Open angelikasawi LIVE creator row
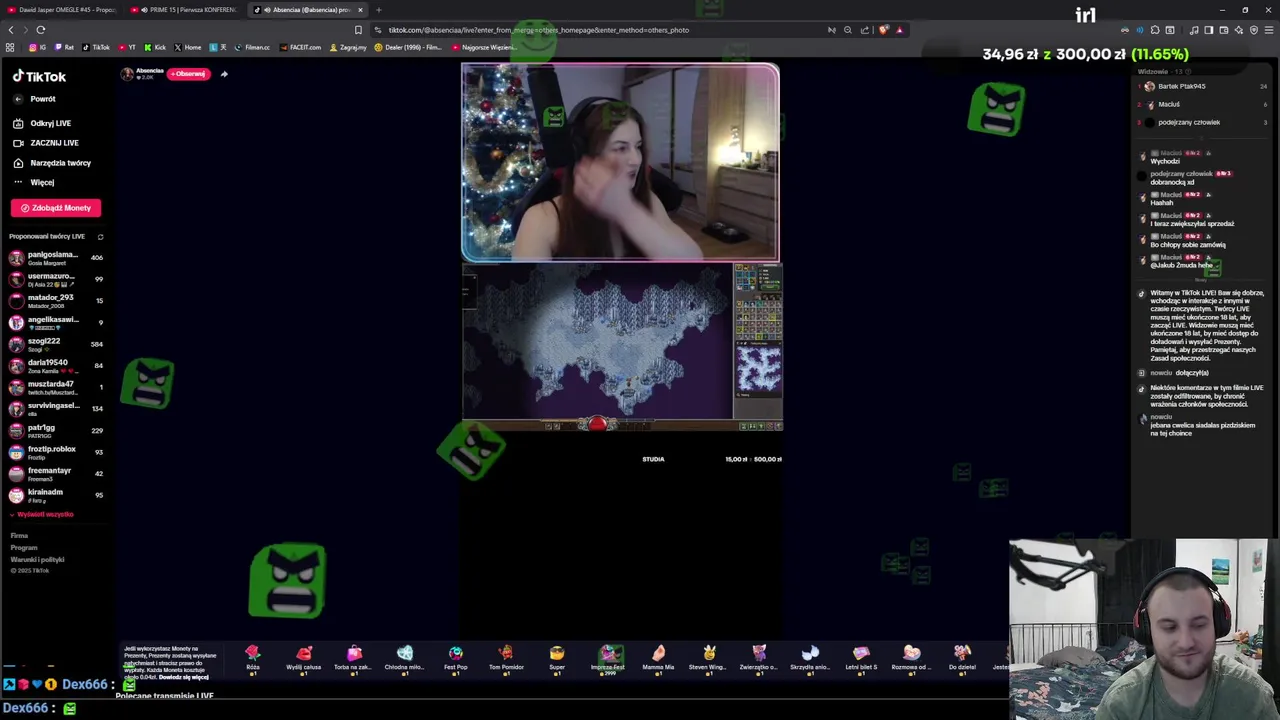The width and height of the screenshot is (1280, 720). pyautogui.click(x=56, y=322)
